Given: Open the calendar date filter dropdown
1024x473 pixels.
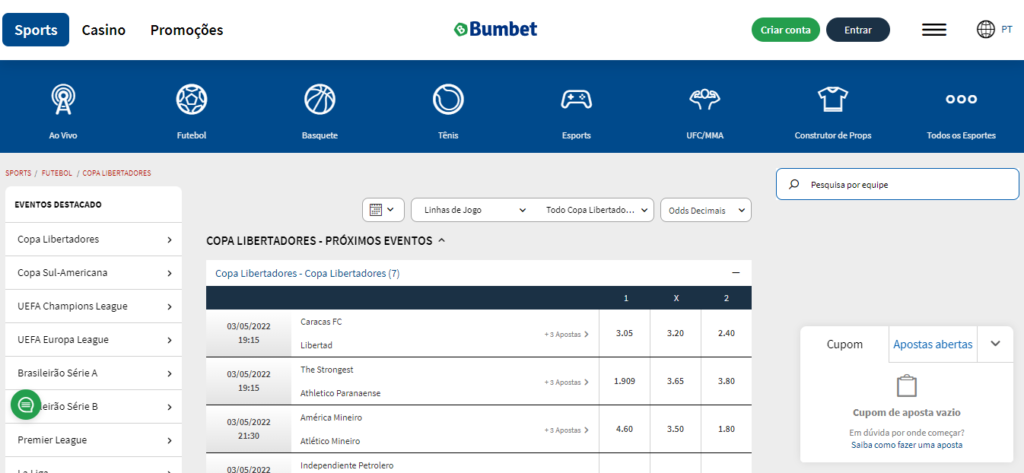Looking at the screenshot, I should click(x=382, y=210).
